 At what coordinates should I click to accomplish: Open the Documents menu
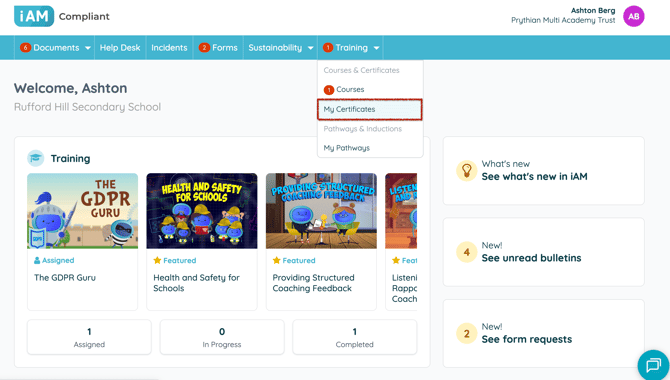[55, 47]
